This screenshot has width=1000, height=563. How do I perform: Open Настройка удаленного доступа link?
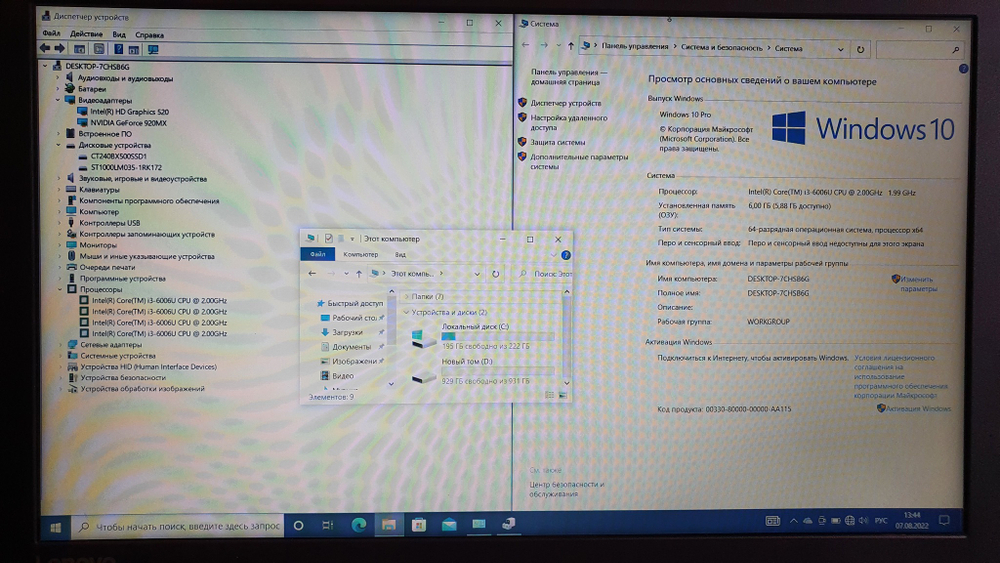pos(569,122)
